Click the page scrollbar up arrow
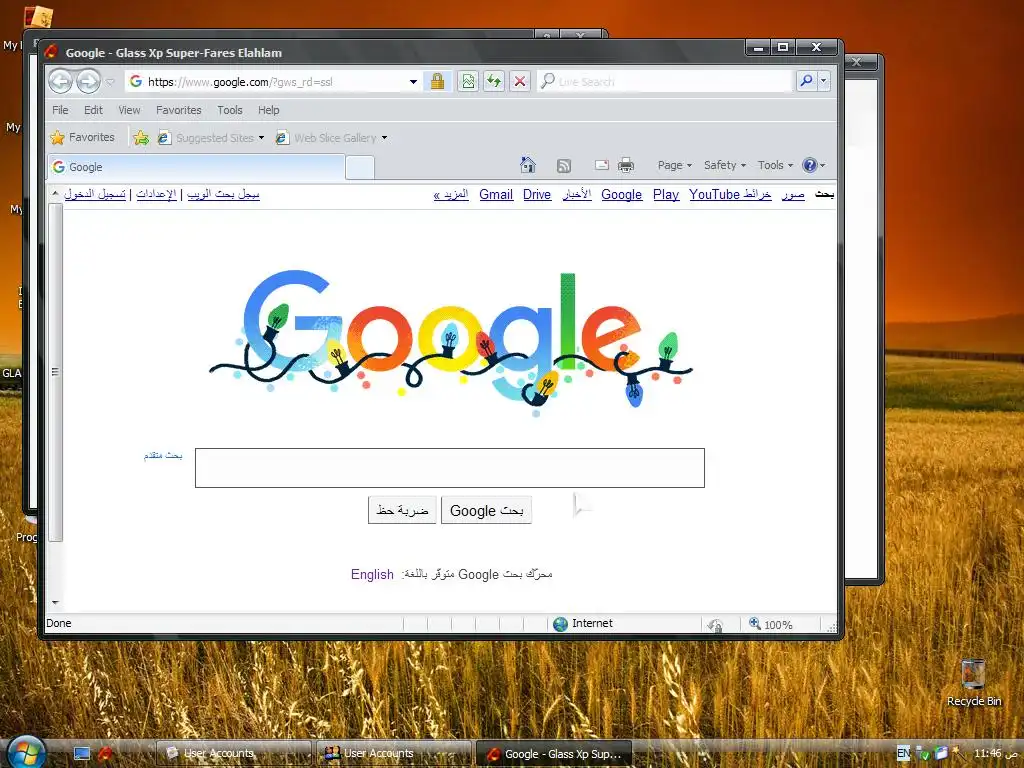The image size is (1024, 768). 55,194
